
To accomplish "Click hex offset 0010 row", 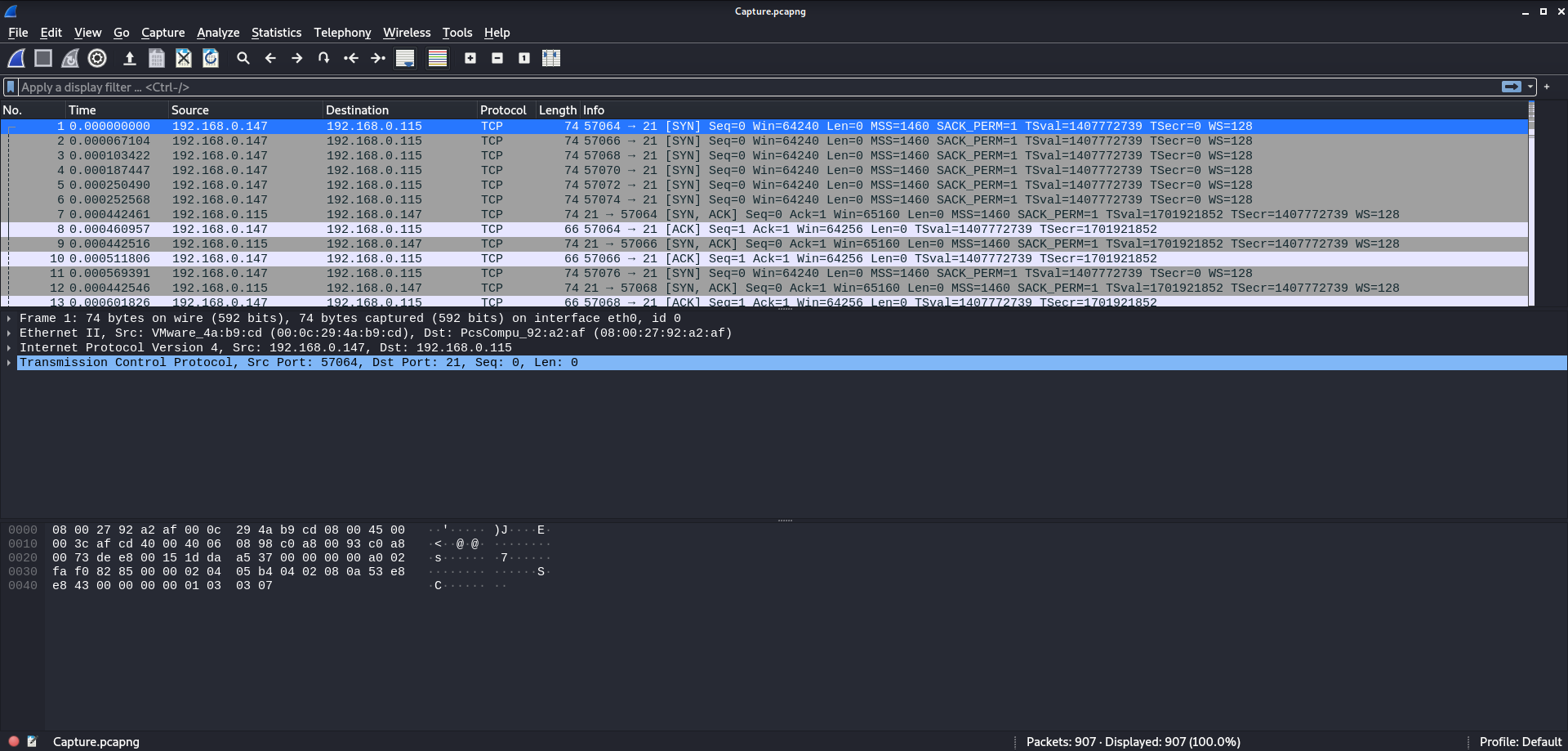I will 23,544.
